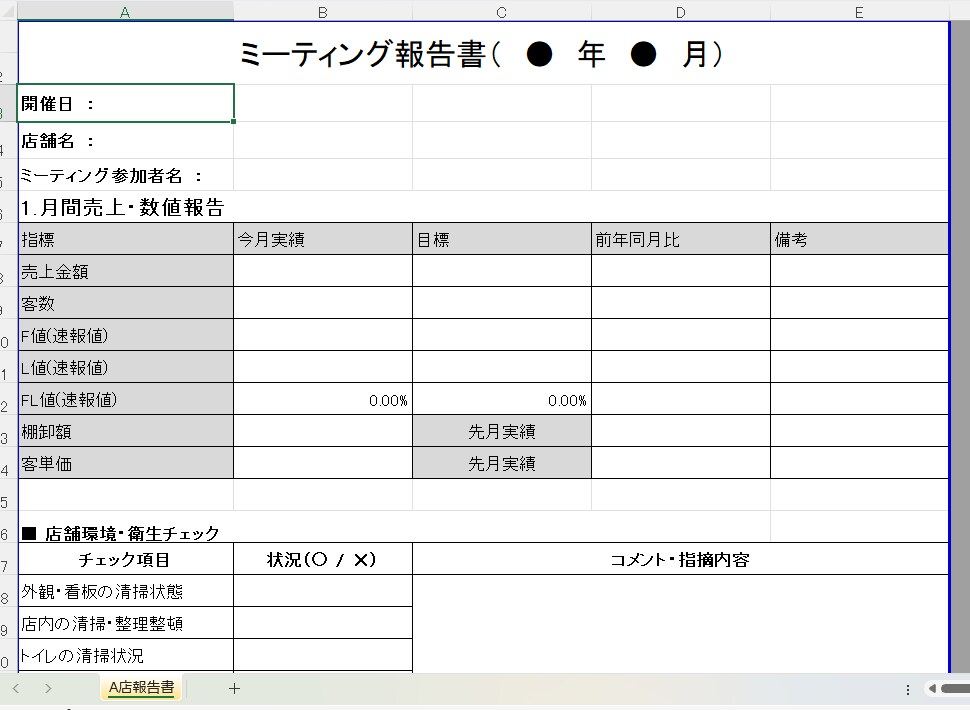This screenshot has height=710, width=970.
Task: Click the large comment area under コメント・指摘内容
Action: 680,623
